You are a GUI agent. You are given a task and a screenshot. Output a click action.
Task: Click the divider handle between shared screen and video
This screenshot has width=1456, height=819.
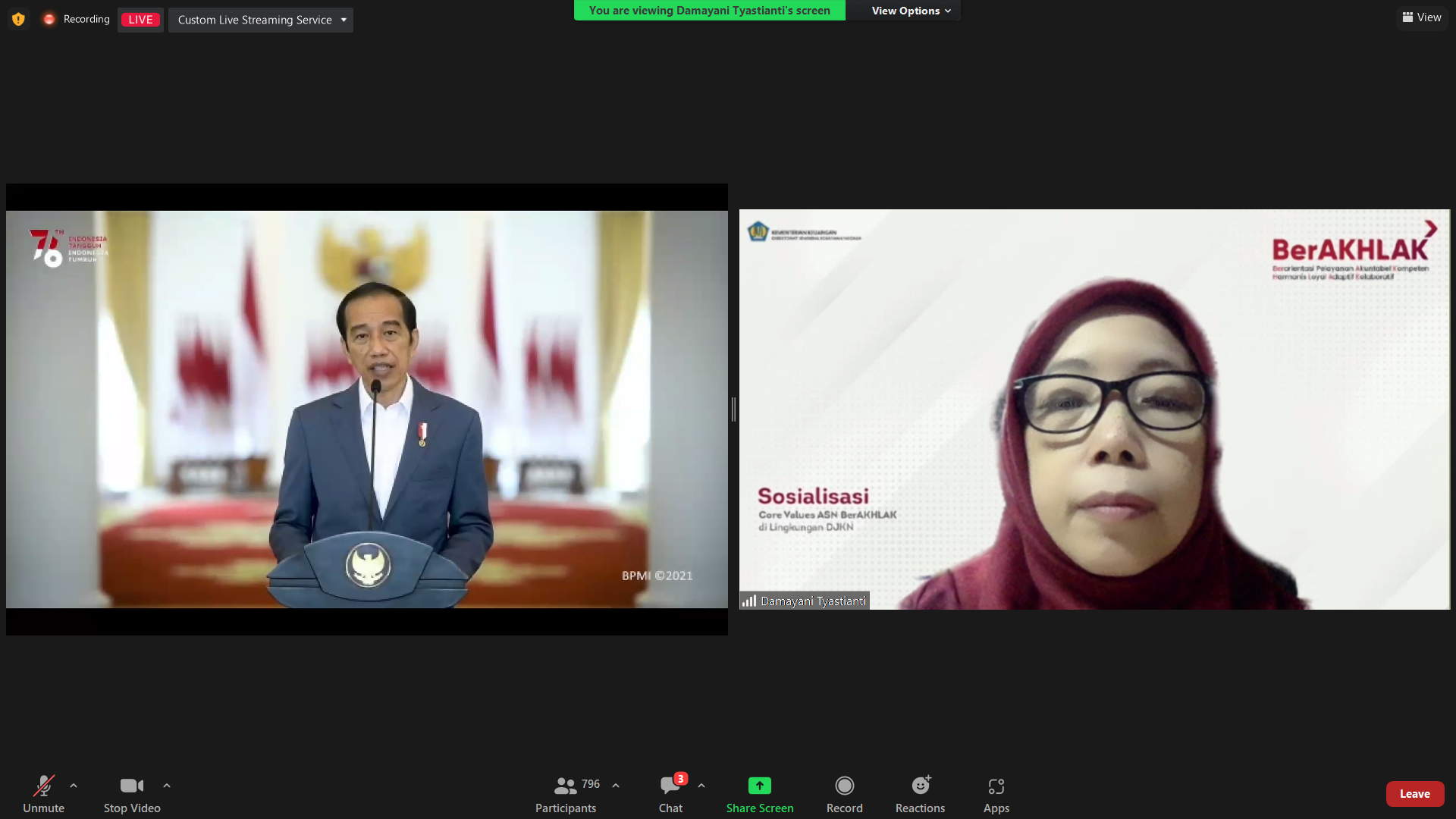[x=733, y=409]
